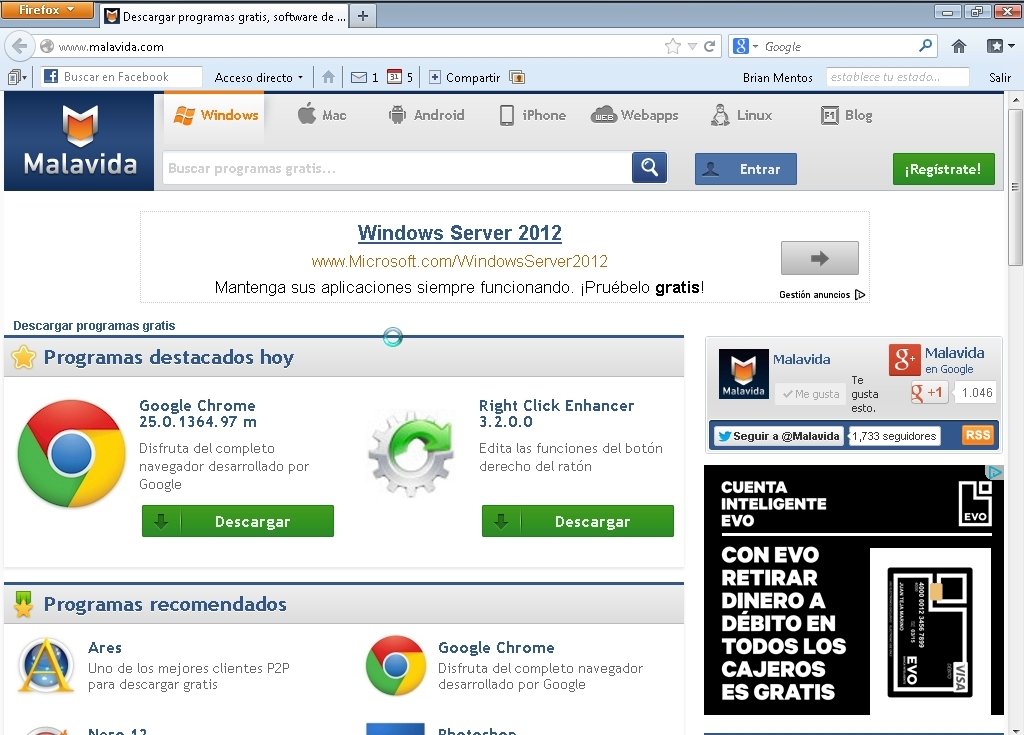This screenshot has width=1024, height=735.
Task: Click the scrollbar down arrow
Action: tap(1015, 729)
